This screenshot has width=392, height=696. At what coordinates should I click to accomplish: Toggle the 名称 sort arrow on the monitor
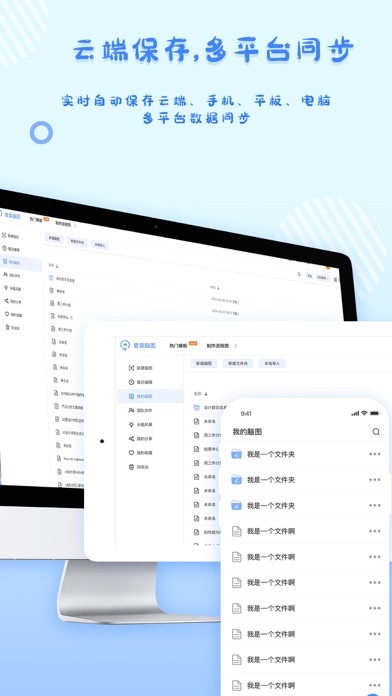(57, 266)
